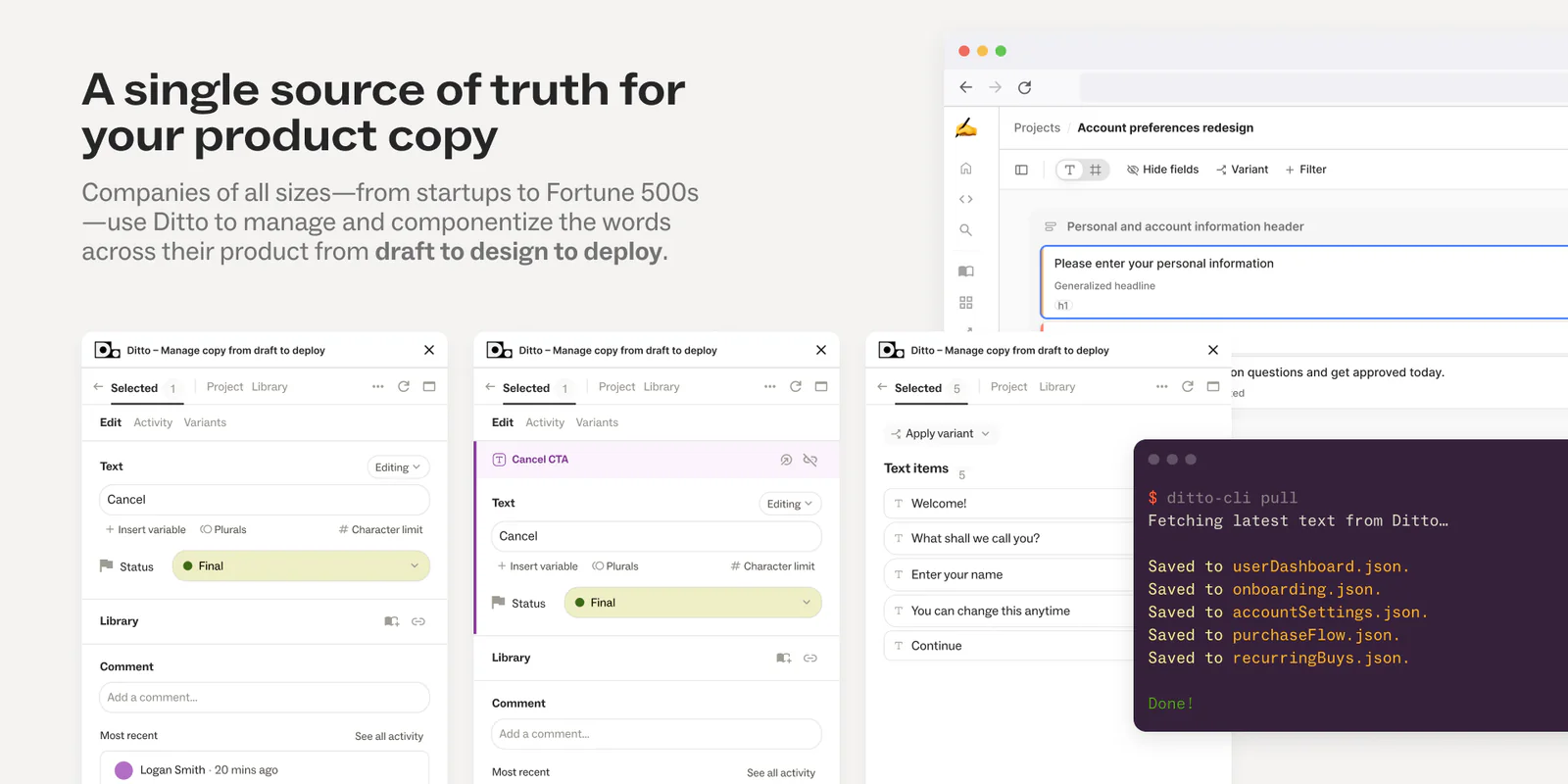Viewport: 1568px width, 784px height.
Task: Click link component icon in second panel
Action: (x=810, y=659)
